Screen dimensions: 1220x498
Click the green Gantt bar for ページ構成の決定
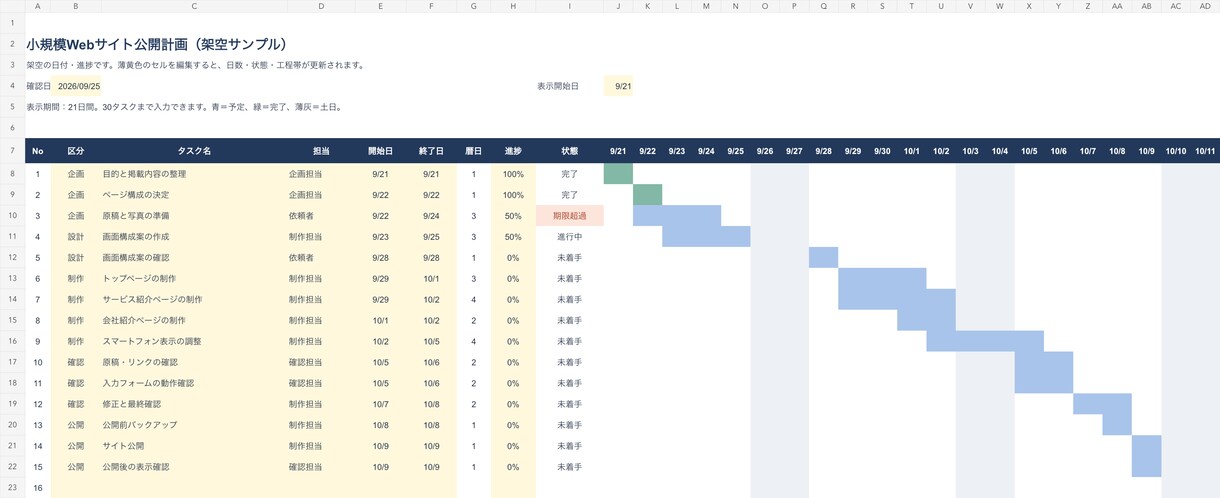coord(648,195)
